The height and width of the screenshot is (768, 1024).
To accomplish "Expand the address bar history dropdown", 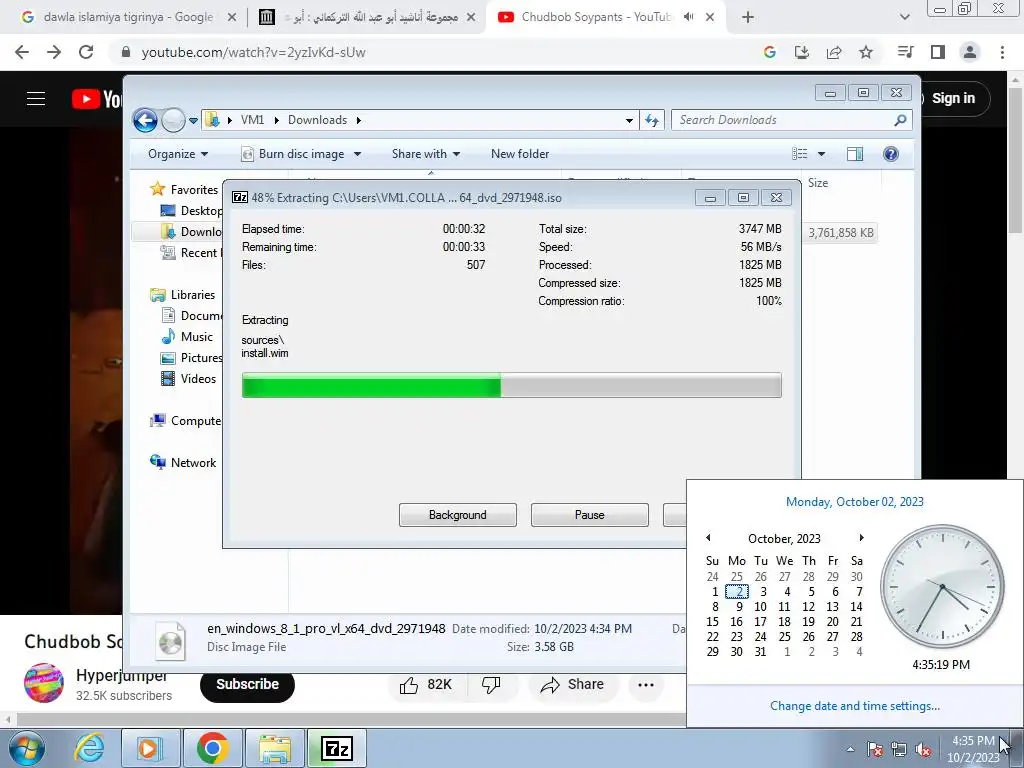I will pos(629,120).
